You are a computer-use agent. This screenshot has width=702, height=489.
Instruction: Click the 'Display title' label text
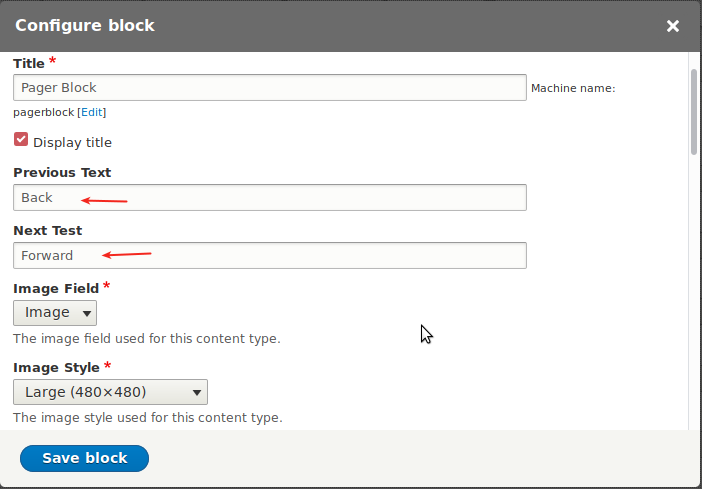pos(73,142)
